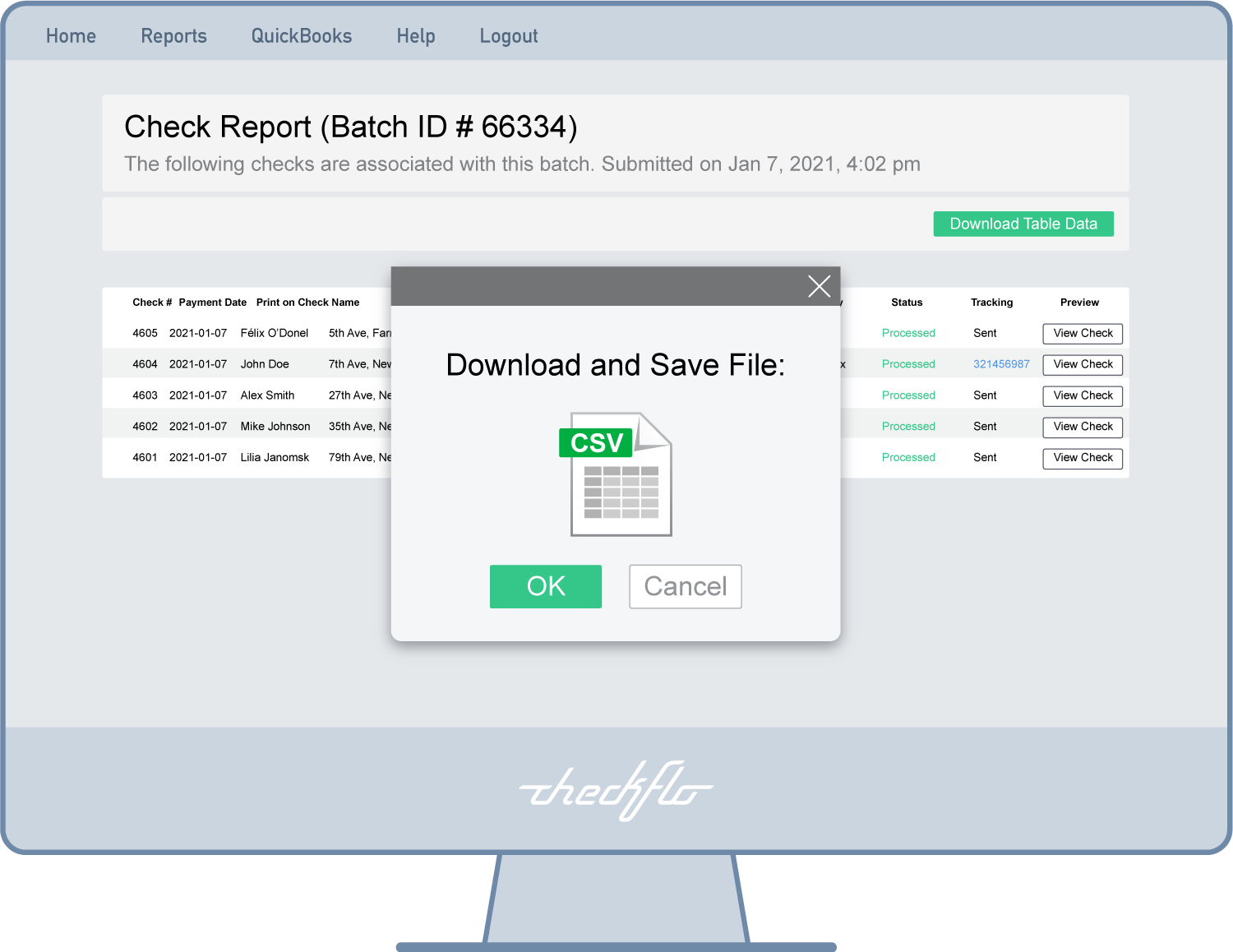Confirm download with the OK button
The height and width of the screenshot is (952, 1233).
tap(545, 586)
